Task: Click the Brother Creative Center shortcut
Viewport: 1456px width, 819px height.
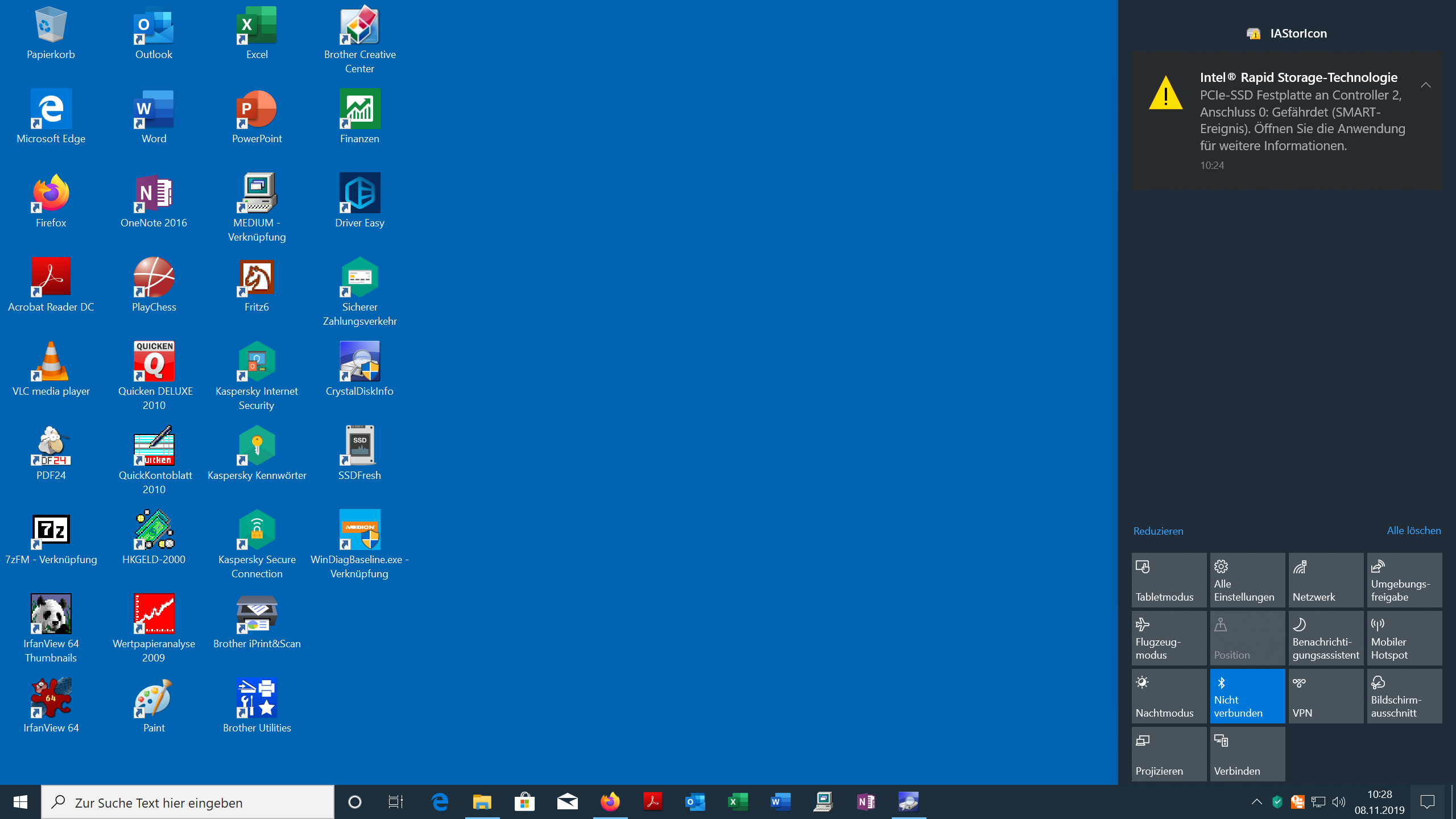Action: tap(359, 40)
